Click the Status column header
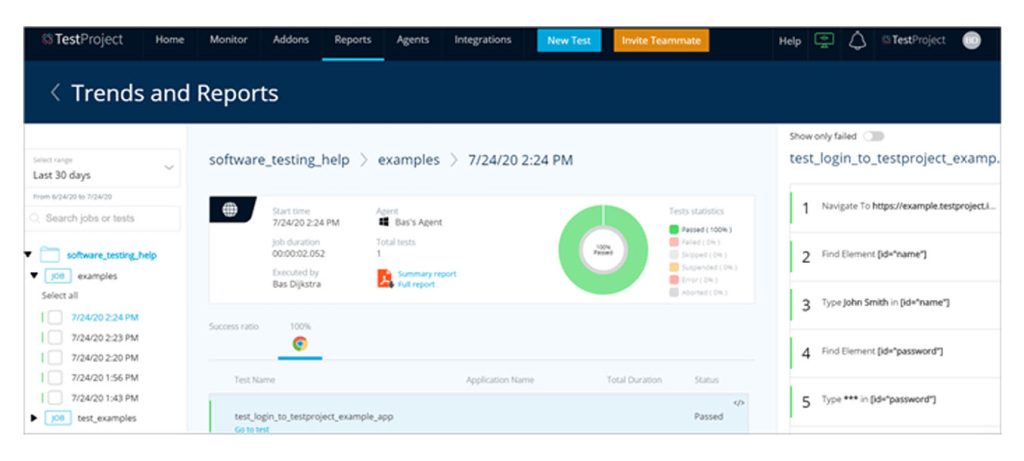This screenshot has height=461, width=1024. point(707,380)
